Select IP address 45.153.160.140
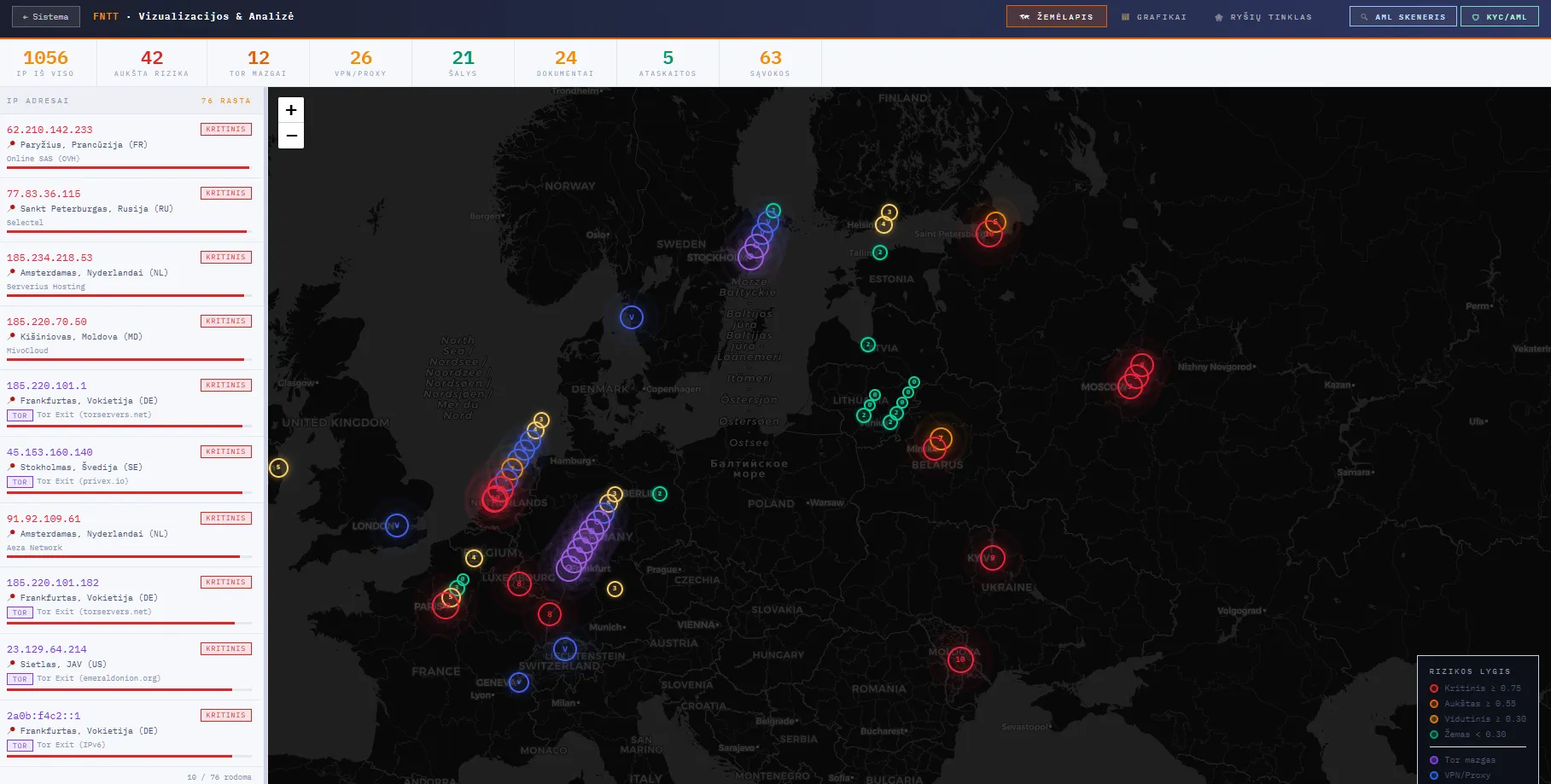1551x784 pixels. point(50,452)
